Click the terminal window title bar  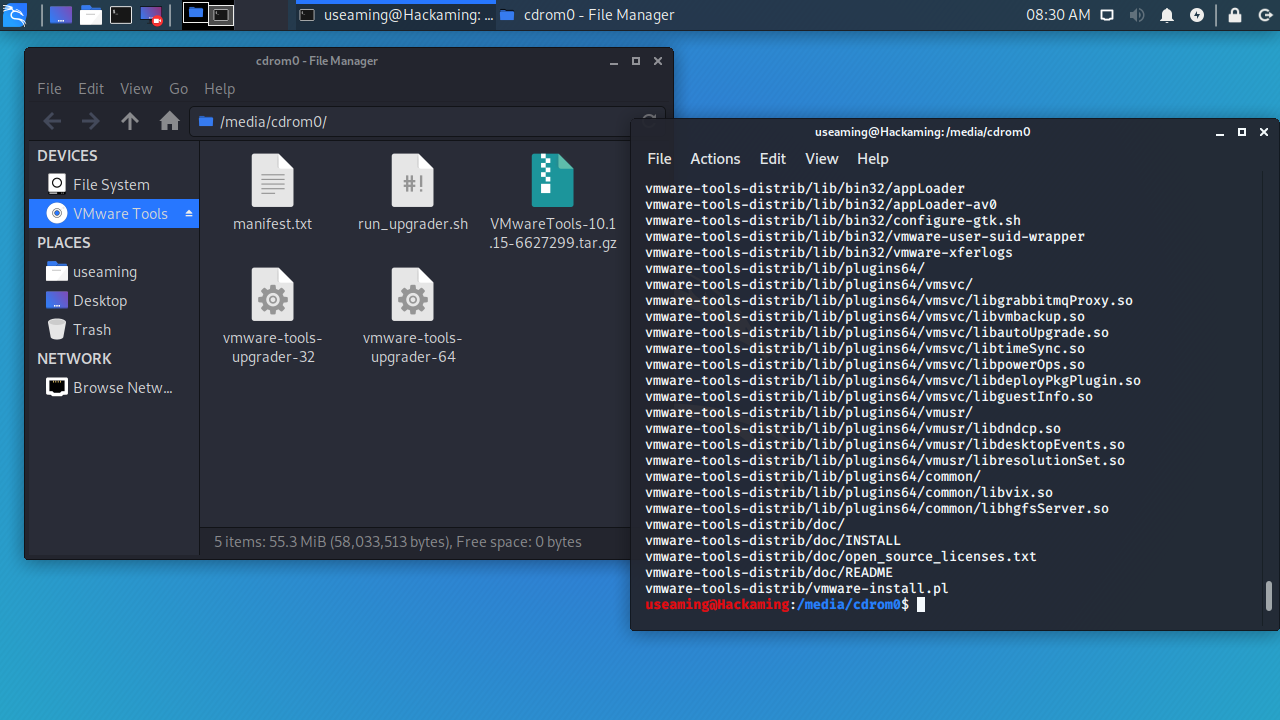[x=922, y=132]
